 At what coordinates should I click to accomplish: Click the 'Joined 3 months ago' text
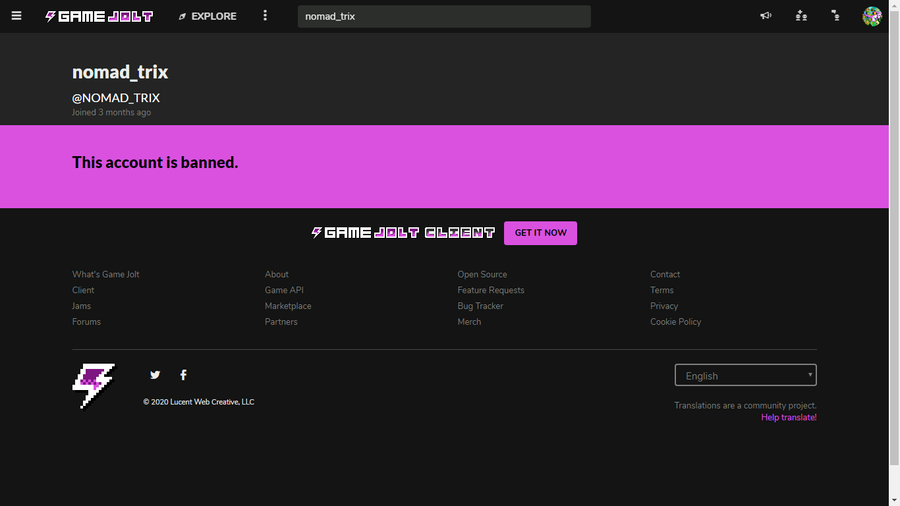click(111, 112)
